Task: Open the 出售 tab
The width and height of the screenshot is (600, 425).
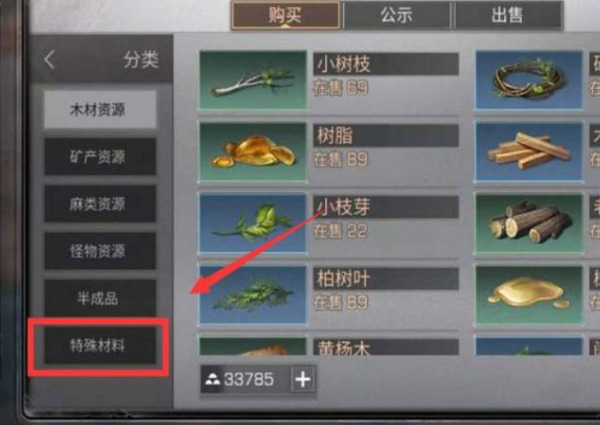Action: [x=507, y=15]
